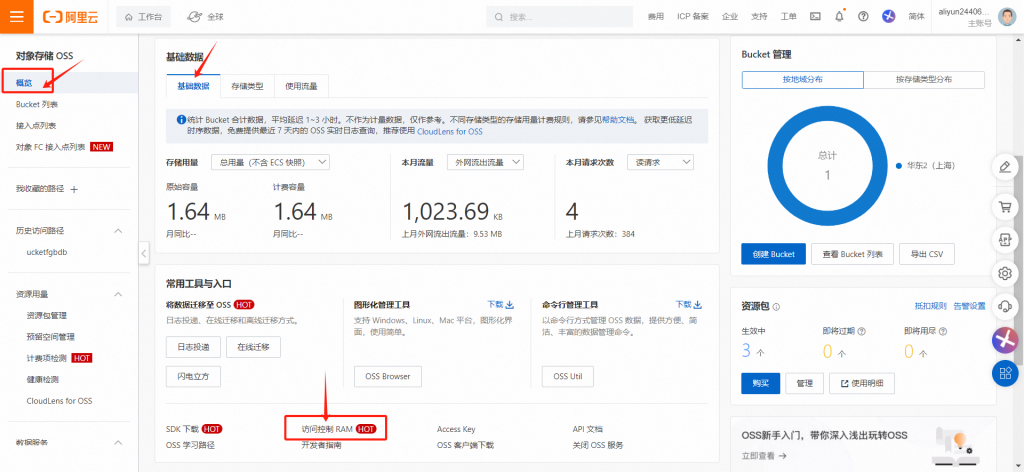Image resolution: width=1024 pixels, height=472 pixels.
Task: Open the Cloud Shell terminal icon
Action: pos(815,17)
